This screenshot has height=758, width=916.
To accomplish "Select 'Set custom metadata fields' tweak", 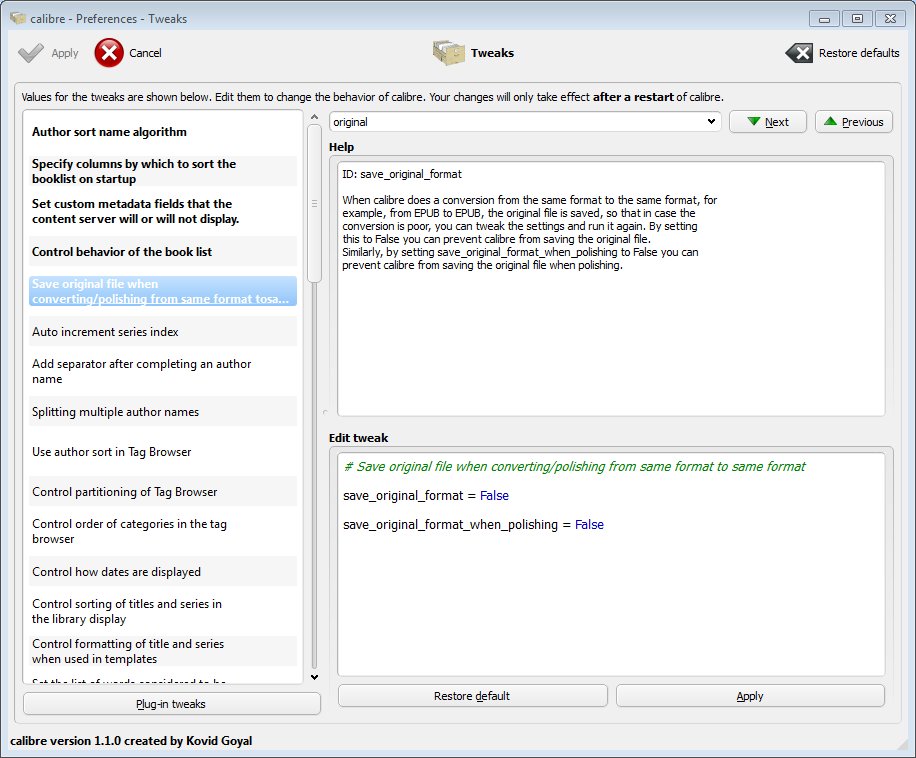I will click(163, 211).
